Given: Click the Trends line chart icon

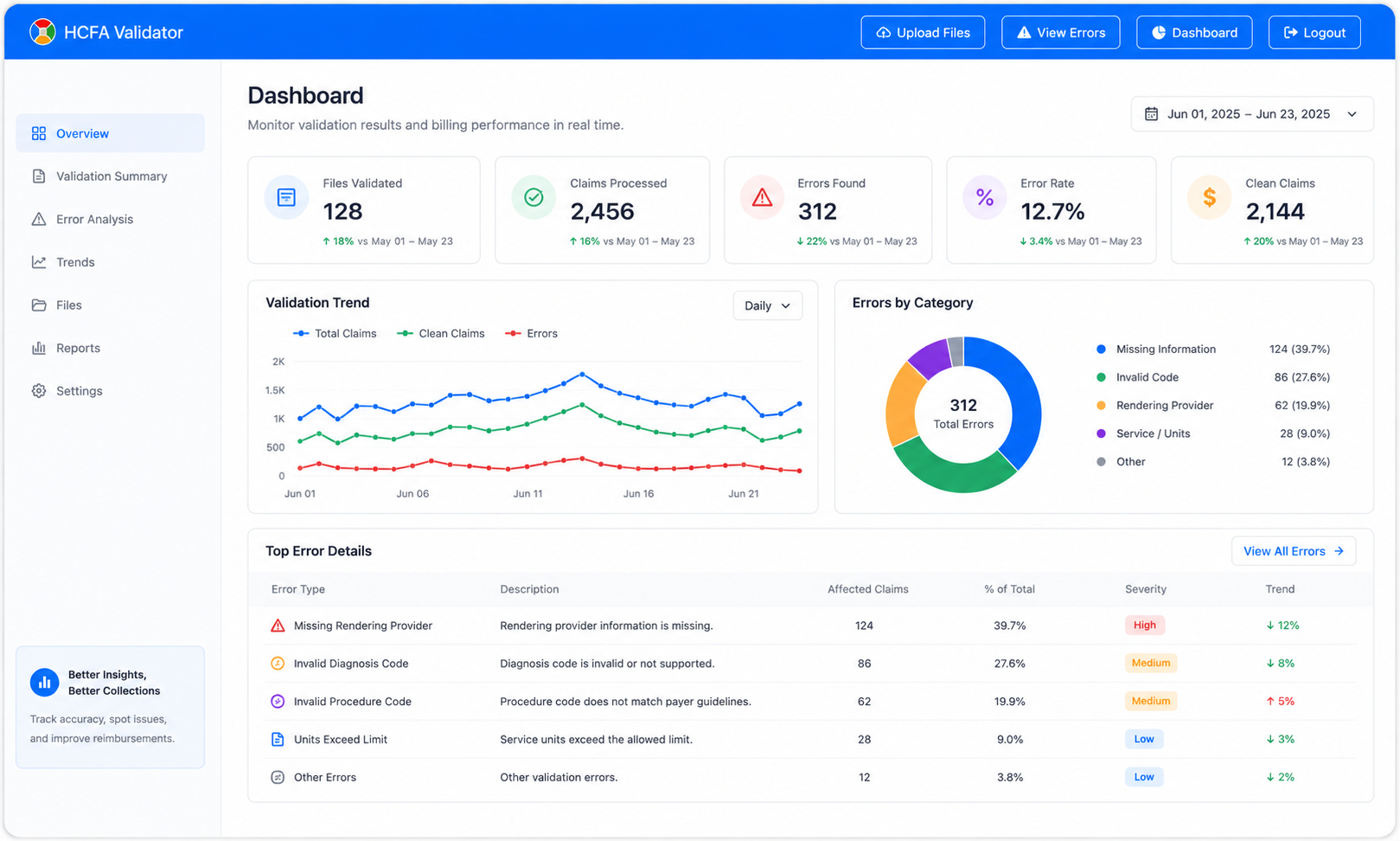Looking at the screenshot, I should coord(39,262).
